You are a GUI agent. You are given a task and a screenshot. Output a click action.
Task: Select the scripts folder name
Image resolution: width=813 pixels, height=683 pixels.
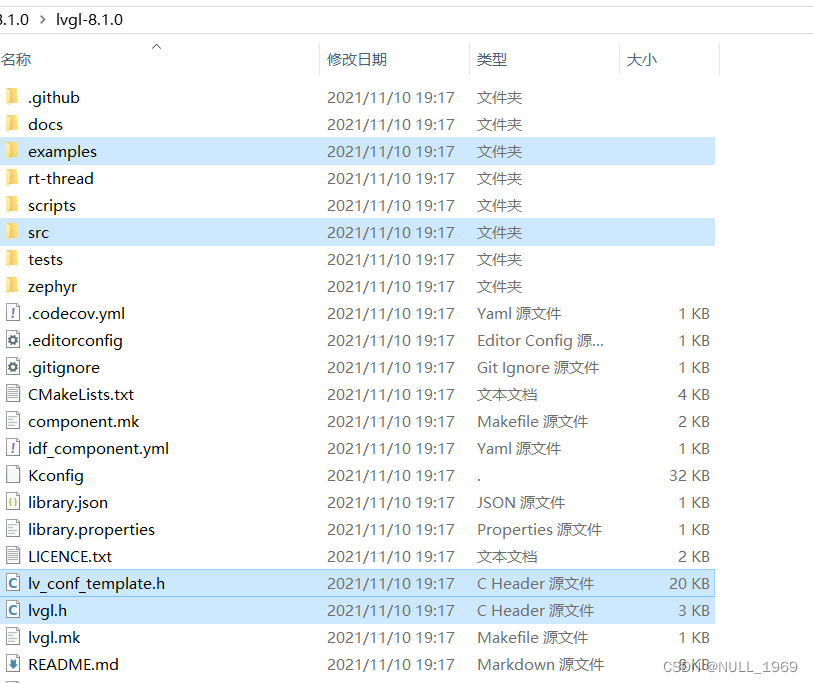[x=52, y=205]
